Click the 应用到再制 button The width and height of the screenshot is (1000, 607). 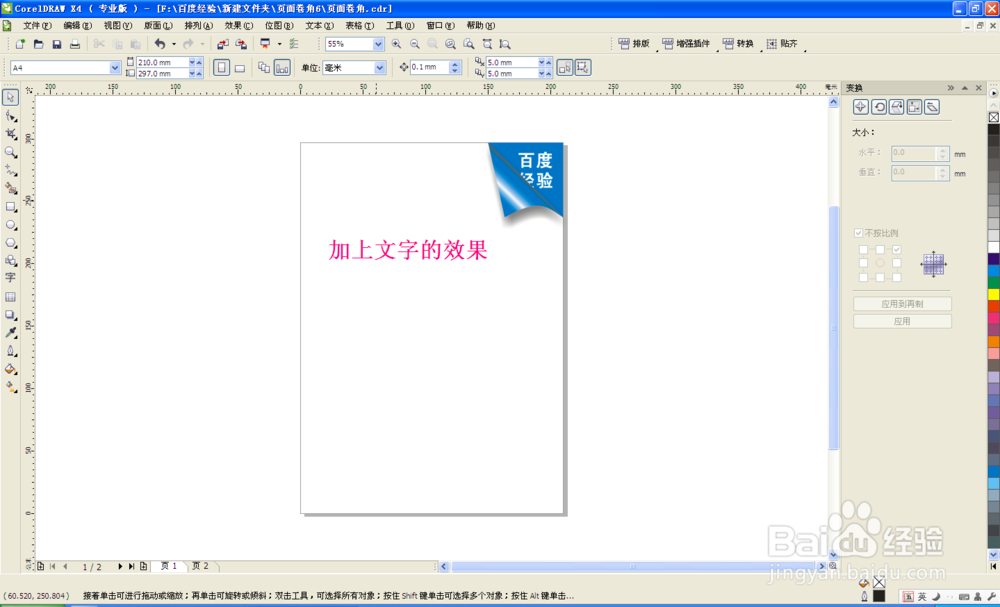[901, 303]
